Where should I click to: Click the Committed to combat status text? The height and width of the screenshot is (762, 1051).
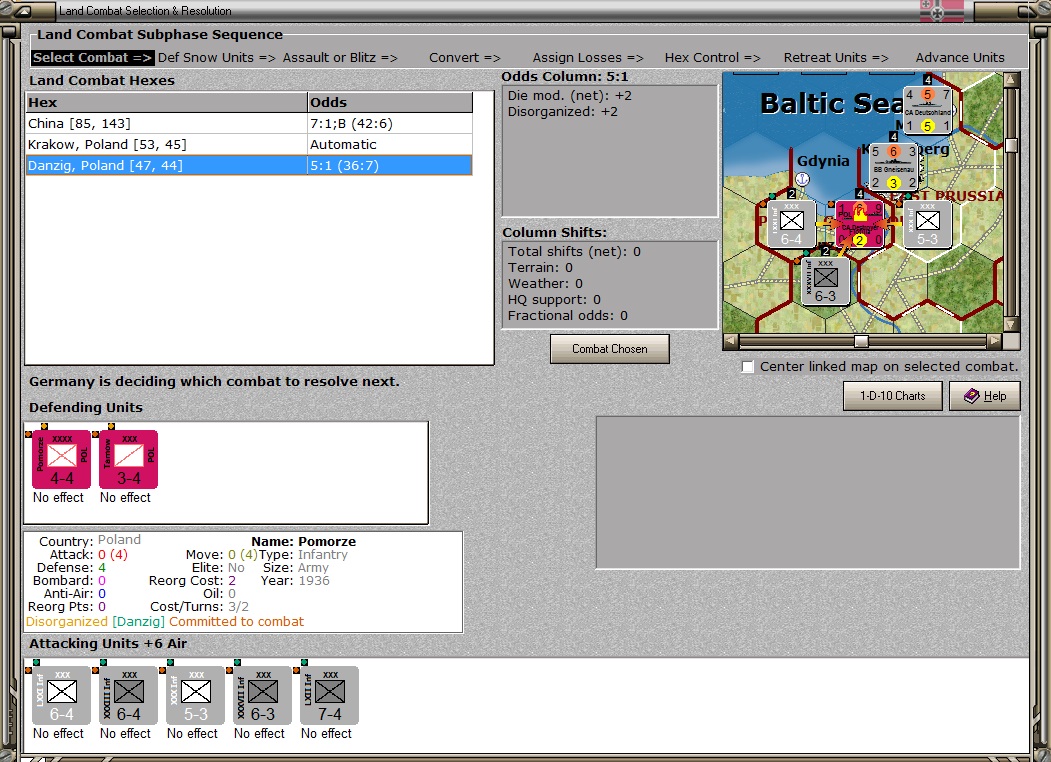point(236,621)
